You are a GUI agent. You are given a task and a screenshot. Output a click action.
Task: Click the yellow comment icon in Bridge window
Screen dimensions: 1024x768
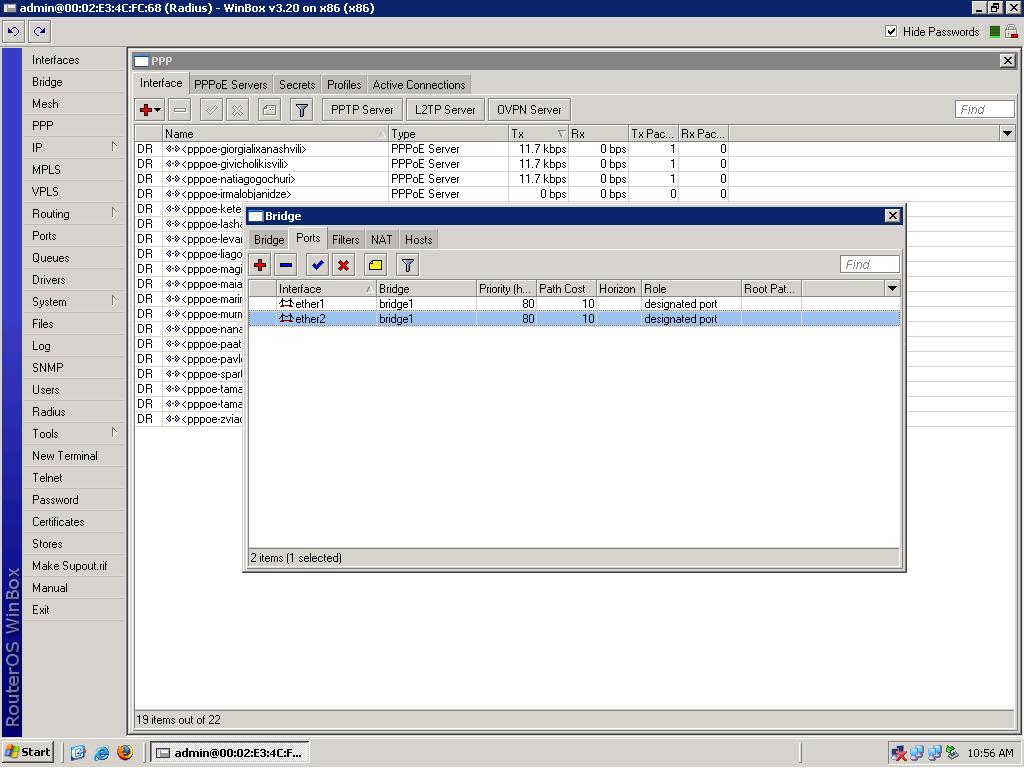tap(376, 265)
